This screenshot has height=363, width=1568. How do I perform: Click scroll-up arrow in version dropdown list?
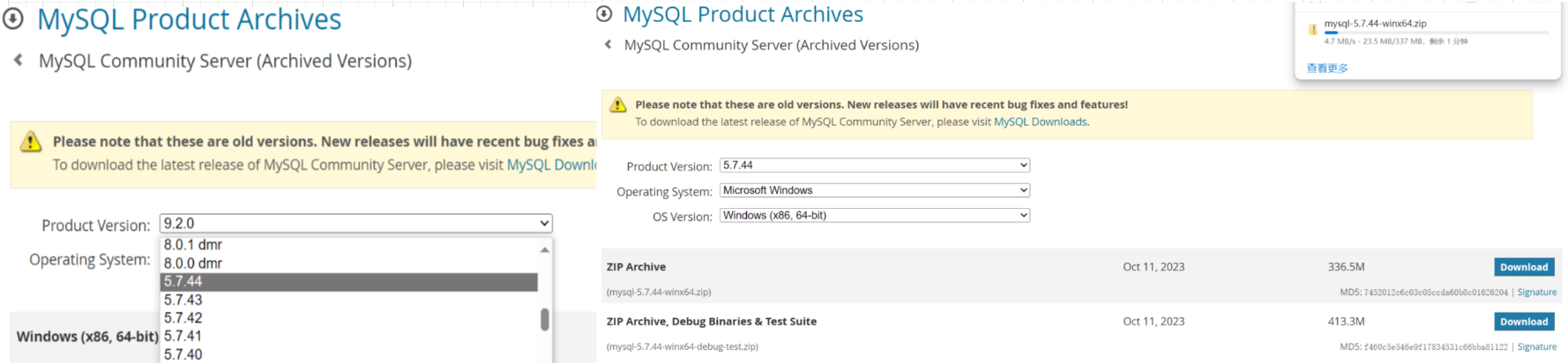point(545,250)
